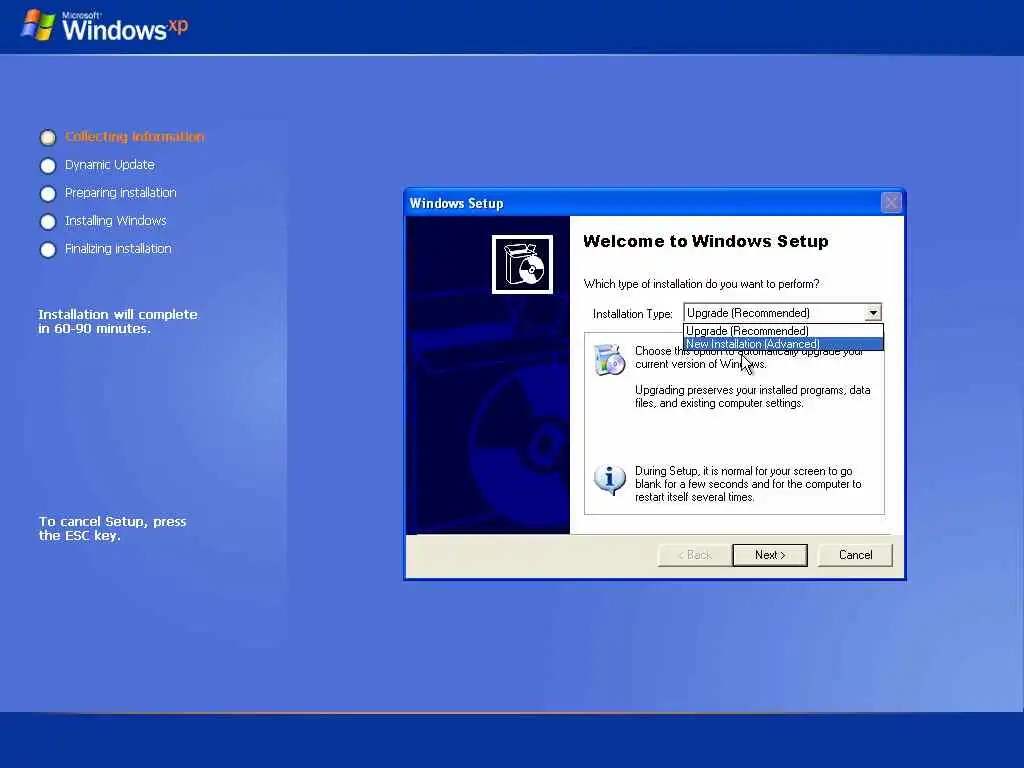Click the Cancel button
Image resolution: width=1024 pixels, height=768 pixels.
click(855, 555)
